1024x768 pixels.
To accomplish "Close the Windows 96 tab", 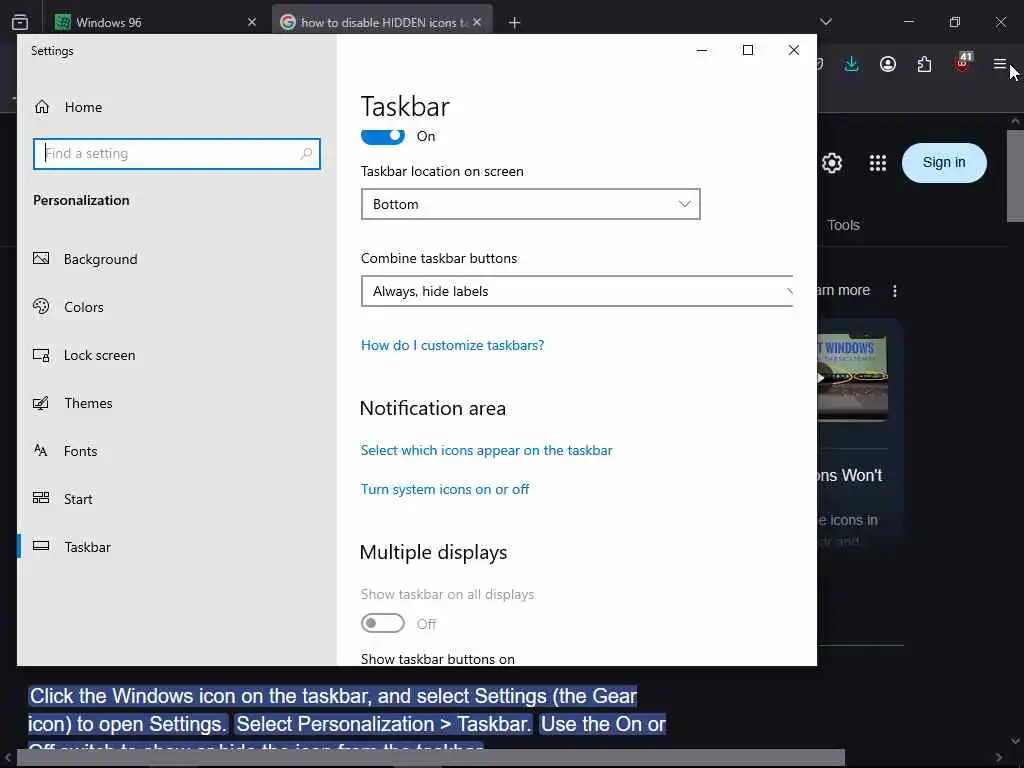I will pos(252,22).
